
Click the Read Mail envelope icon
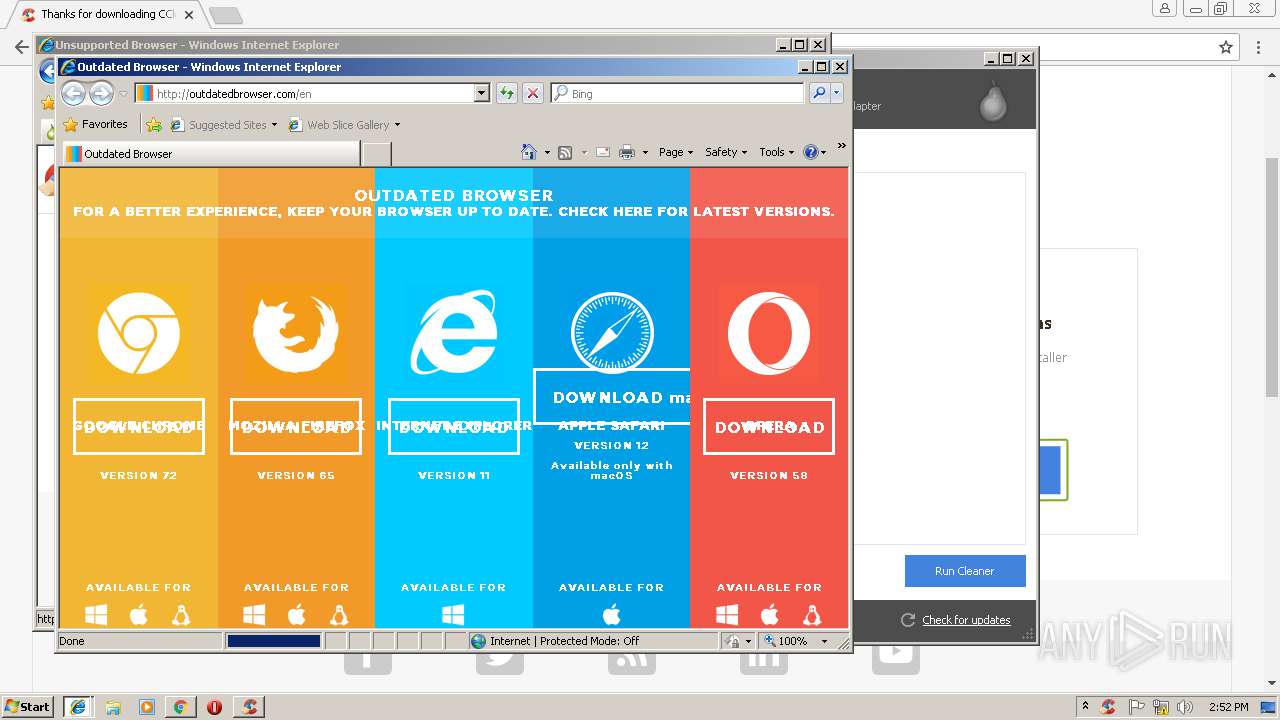tap(603, 152)
